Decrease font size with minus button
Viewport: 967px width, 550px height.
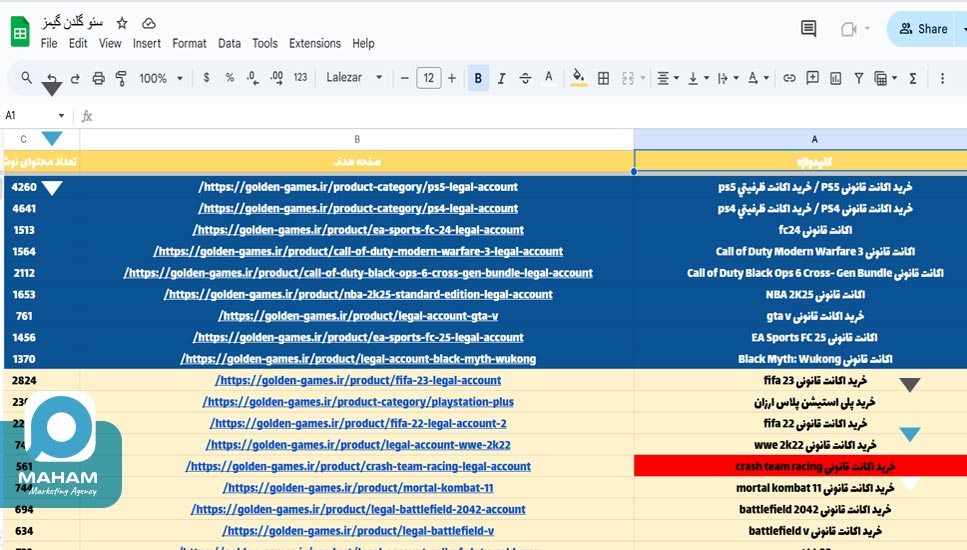pyautogui.click(x=405, y=78)
